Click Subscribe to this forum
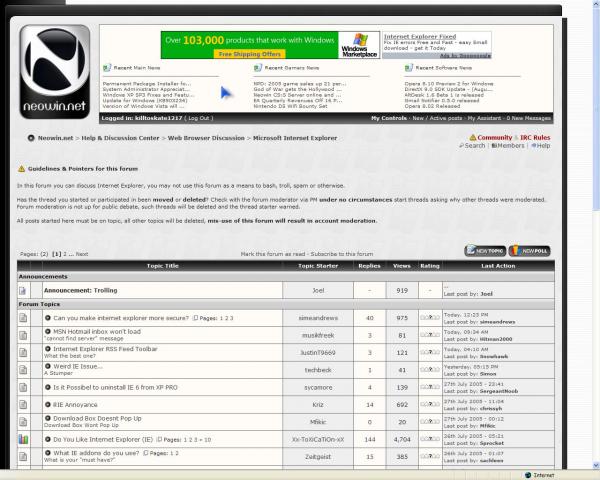This screenshot has height=480, width=600. 342,254
